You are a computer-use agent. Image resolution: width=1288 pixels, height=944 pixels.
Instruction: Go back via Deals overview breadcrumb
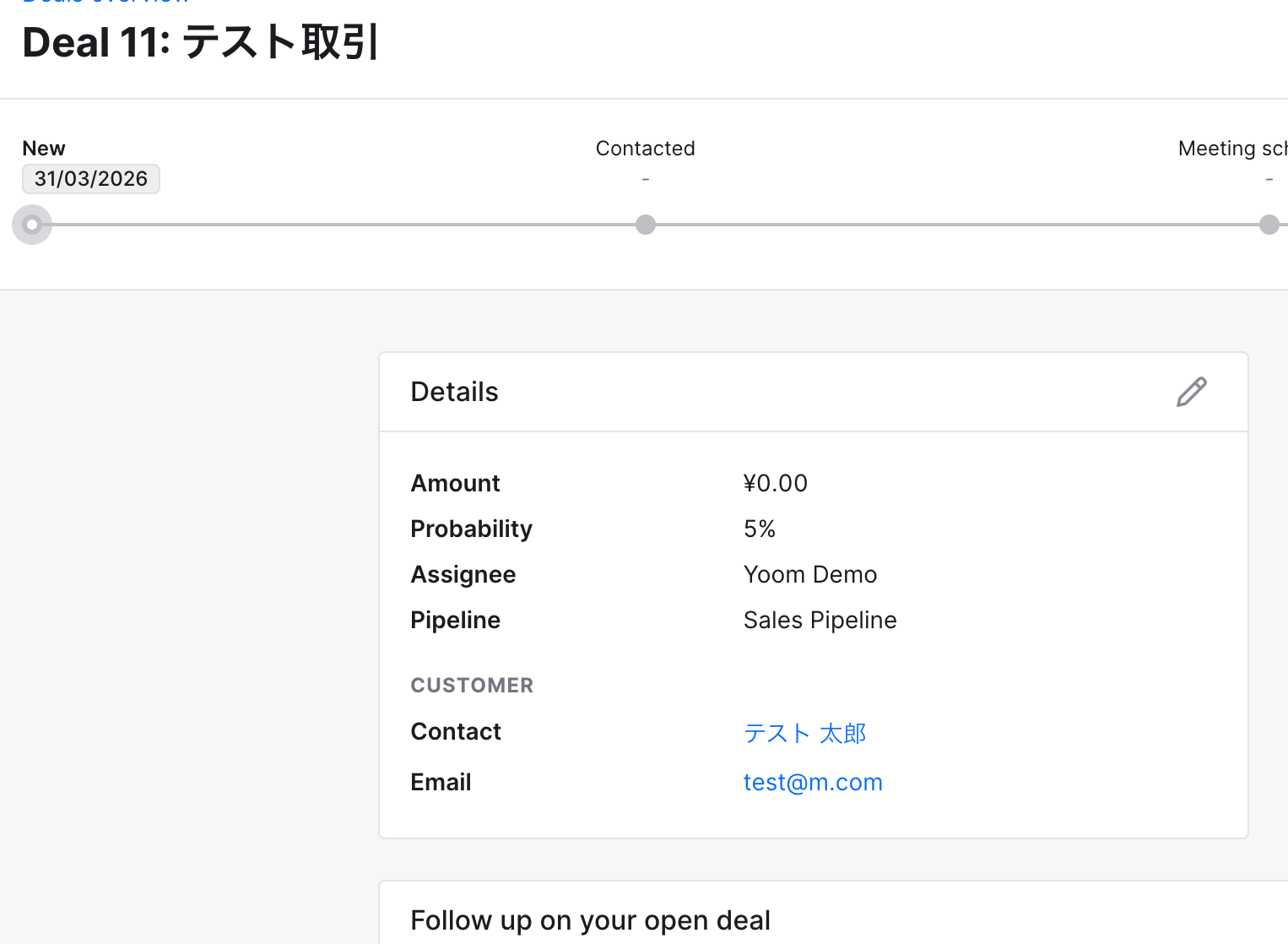106,3
